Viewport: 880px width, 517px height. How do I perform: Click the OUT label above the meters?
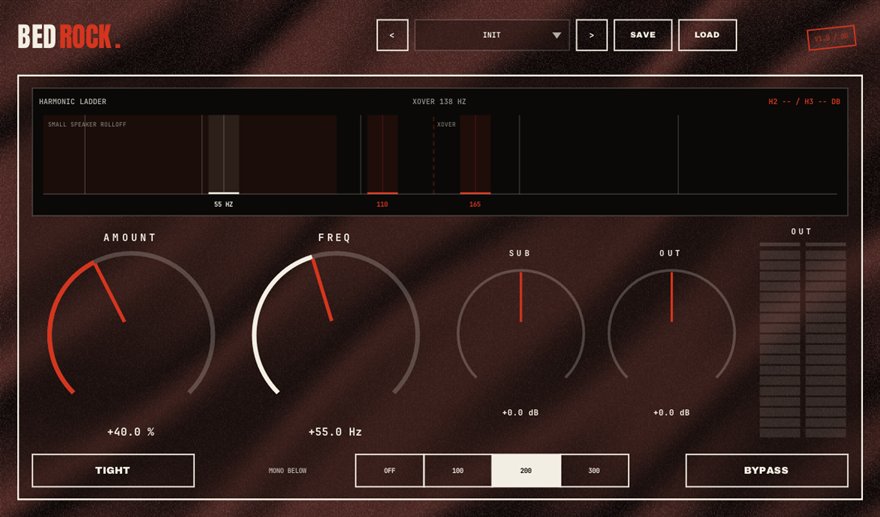pyautogui.click(x=801, y=231)
